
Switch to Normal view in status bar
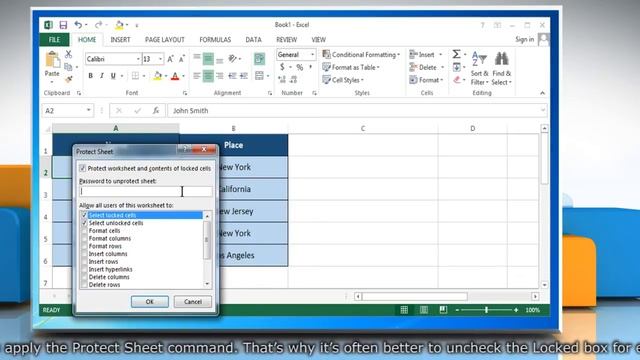[x=404, y=310]
